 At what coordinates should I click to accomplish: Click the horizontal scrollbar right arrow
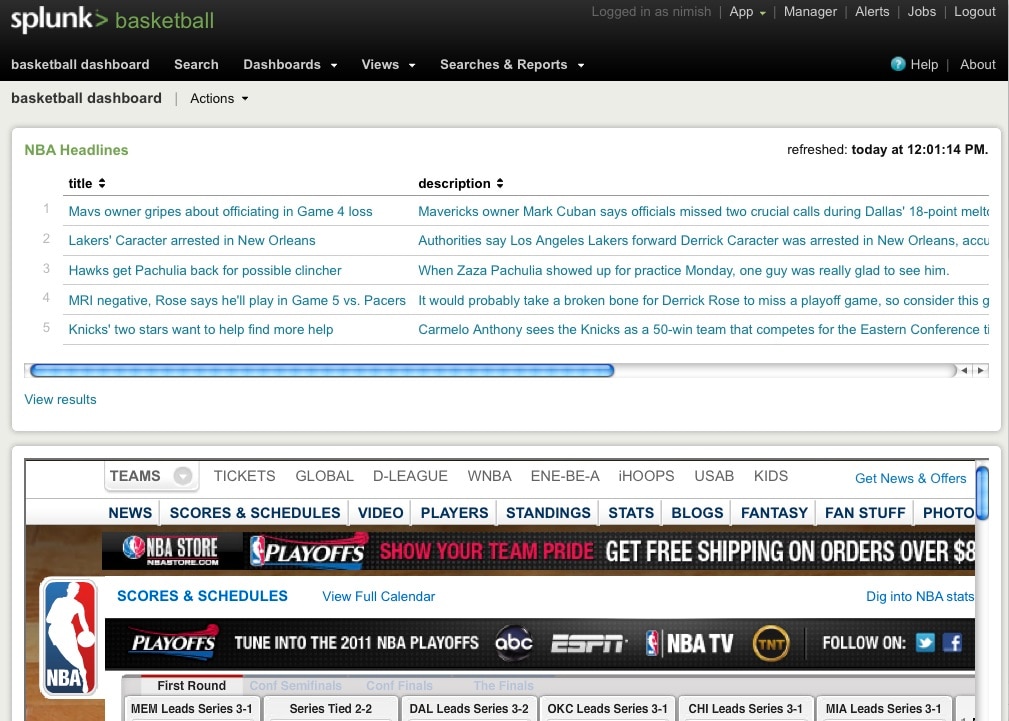point(981,370)
